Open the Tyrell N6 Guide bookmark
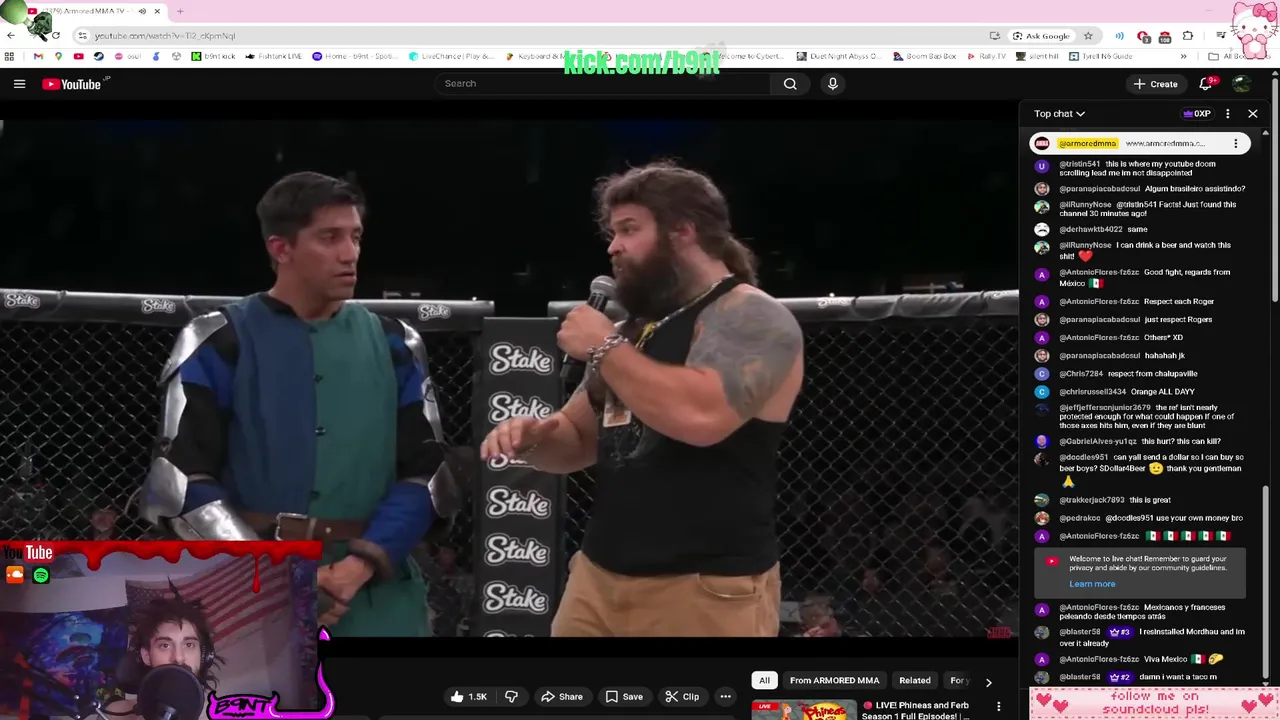The height and width of the screenshot is (720, 1280). pos(1100,56)
